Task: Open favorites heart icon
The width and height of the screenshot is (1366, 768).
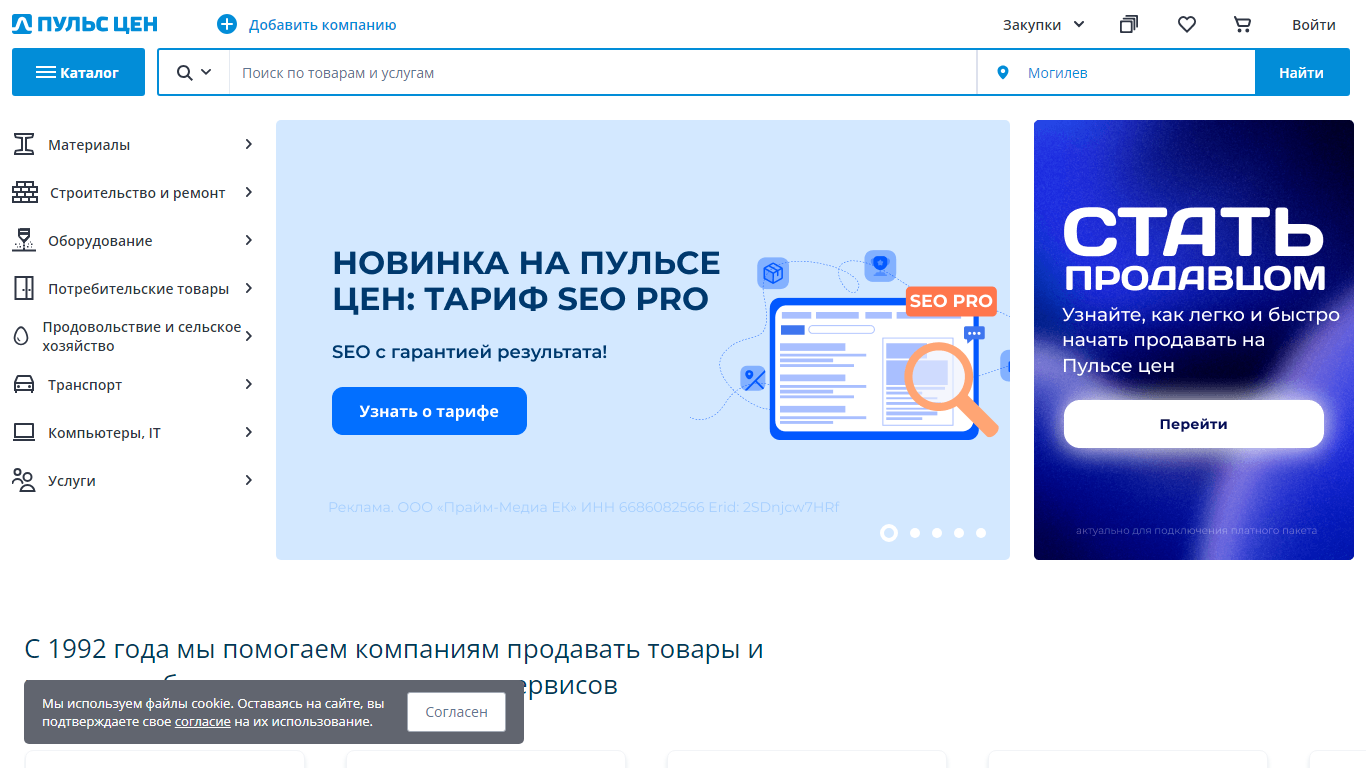Action: point(1187,25)
